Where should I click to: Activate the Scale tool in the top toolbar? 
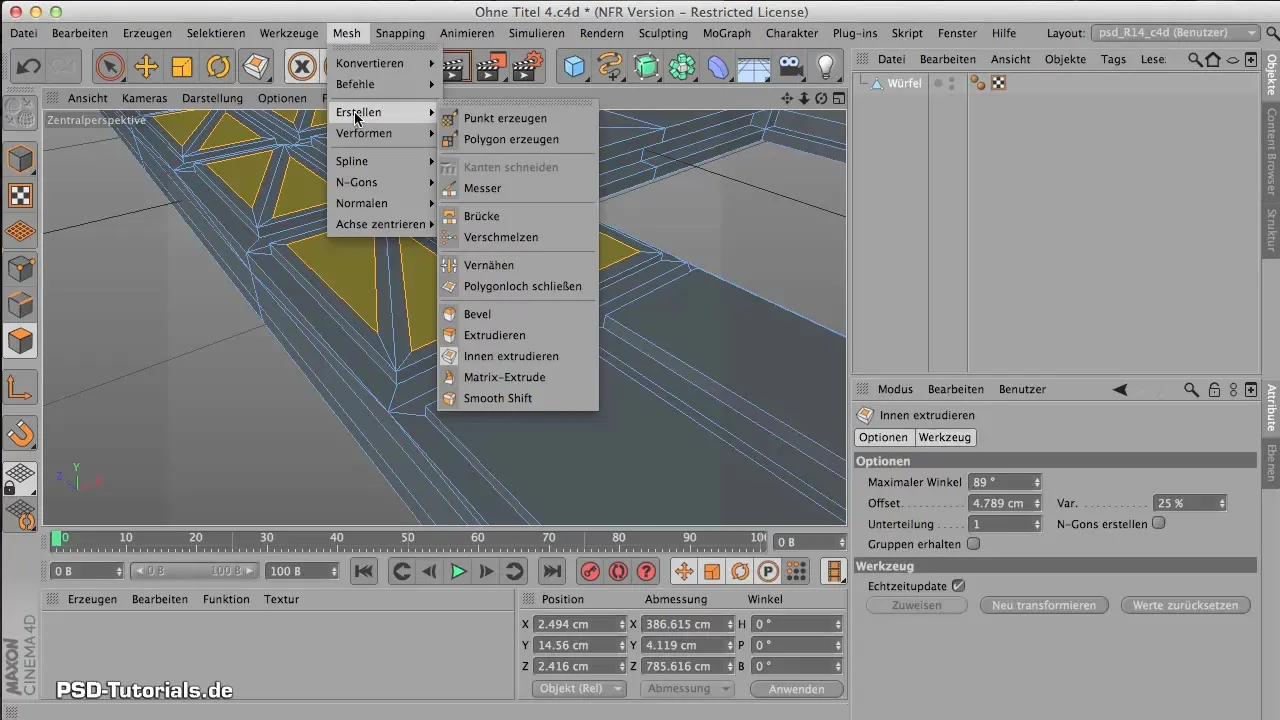[x=182, y=67]
